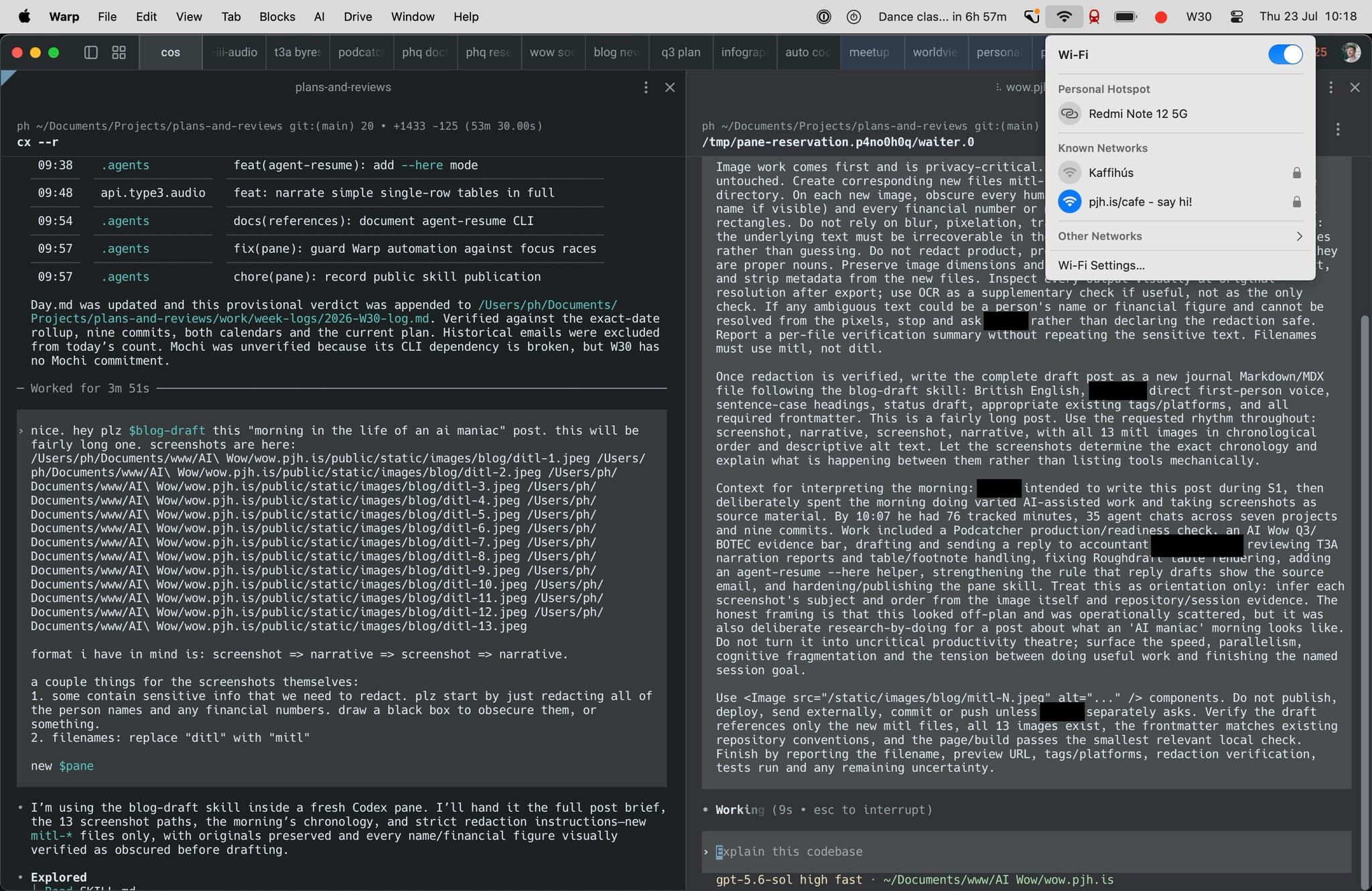Open the Drive menu
Viewport: 1372px width, 891px height.
[x=358, y=17]
